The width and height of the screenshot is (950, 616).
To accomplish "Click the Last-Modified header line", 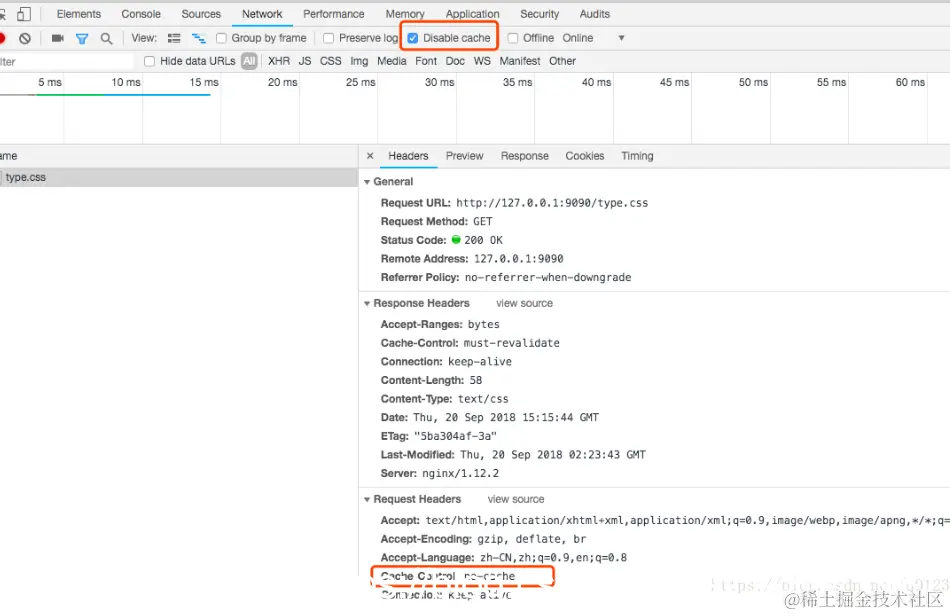I will 513,455.
